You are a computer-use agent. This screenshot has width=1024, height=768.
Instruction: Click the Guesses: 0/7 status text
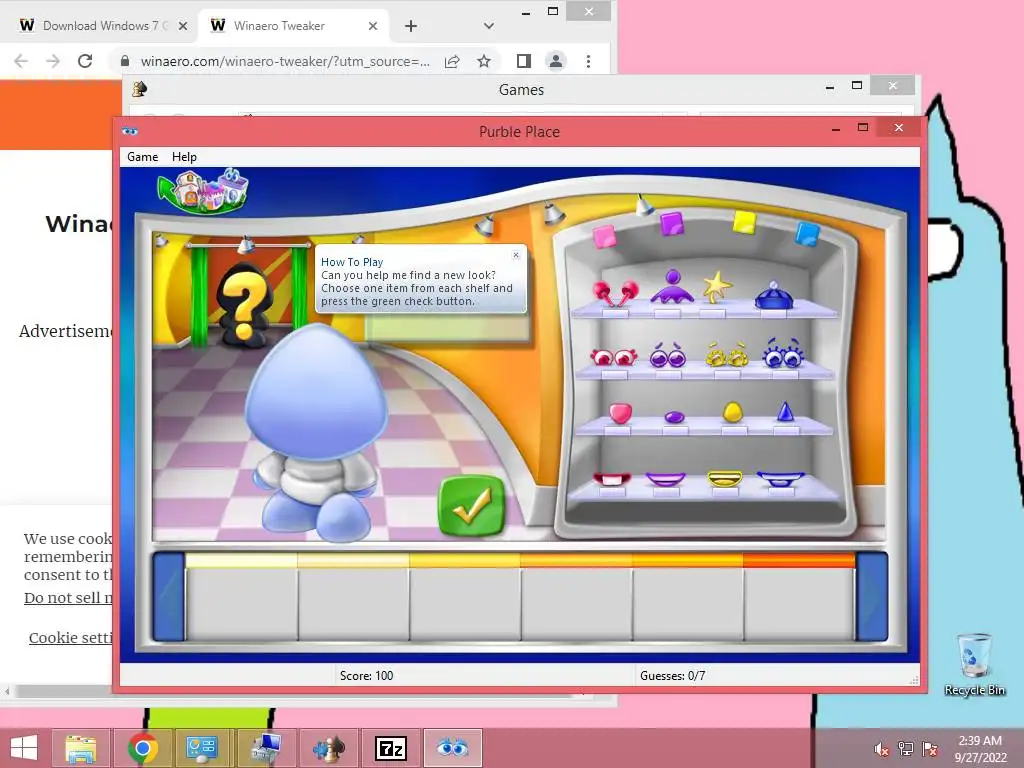pos(673,676)
